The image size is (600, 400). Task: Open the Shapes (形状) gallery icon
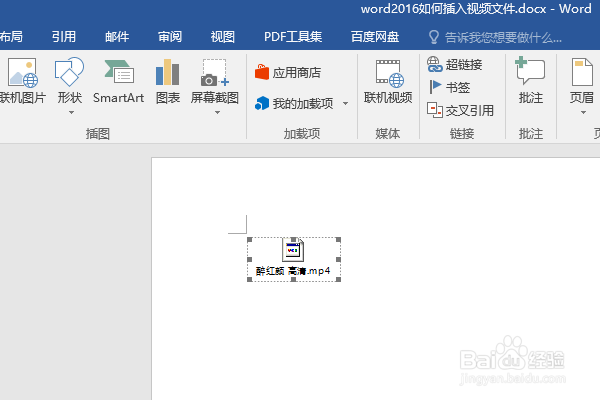(x=69, y=72)
